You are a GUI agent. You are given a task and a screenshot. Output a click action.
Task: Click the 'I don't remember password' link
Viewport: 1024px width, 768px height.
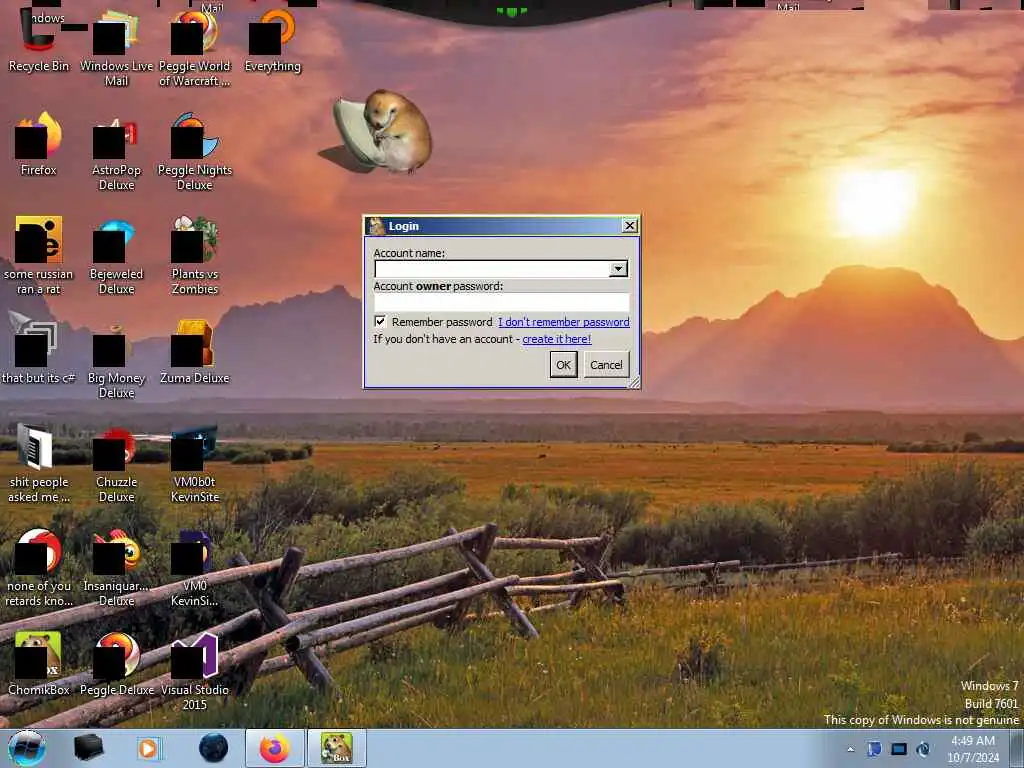[564, 322]
